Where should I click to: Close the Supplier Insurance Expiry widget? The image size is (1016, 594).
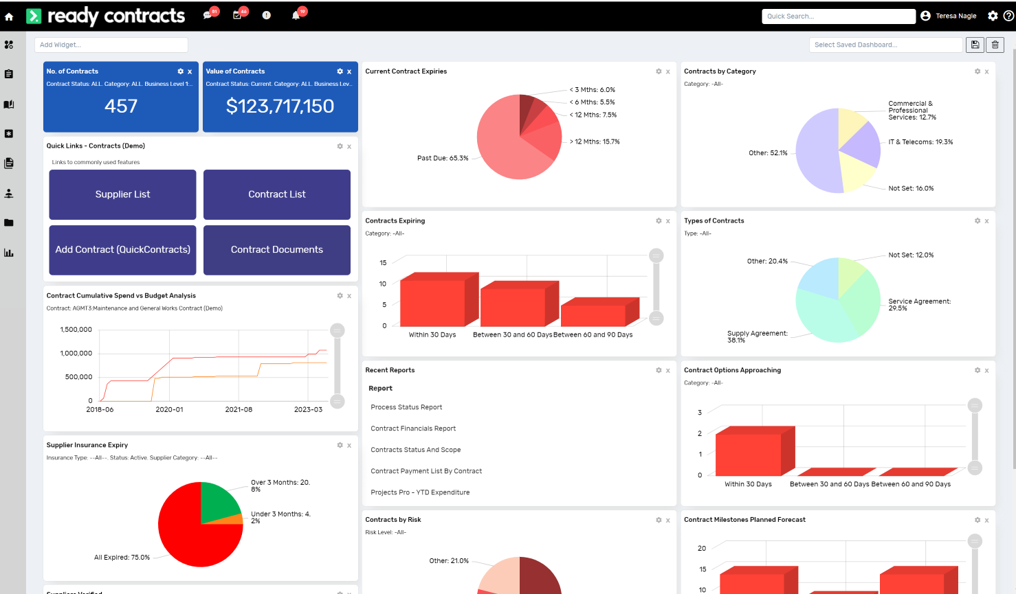click(x=349, y=446)
